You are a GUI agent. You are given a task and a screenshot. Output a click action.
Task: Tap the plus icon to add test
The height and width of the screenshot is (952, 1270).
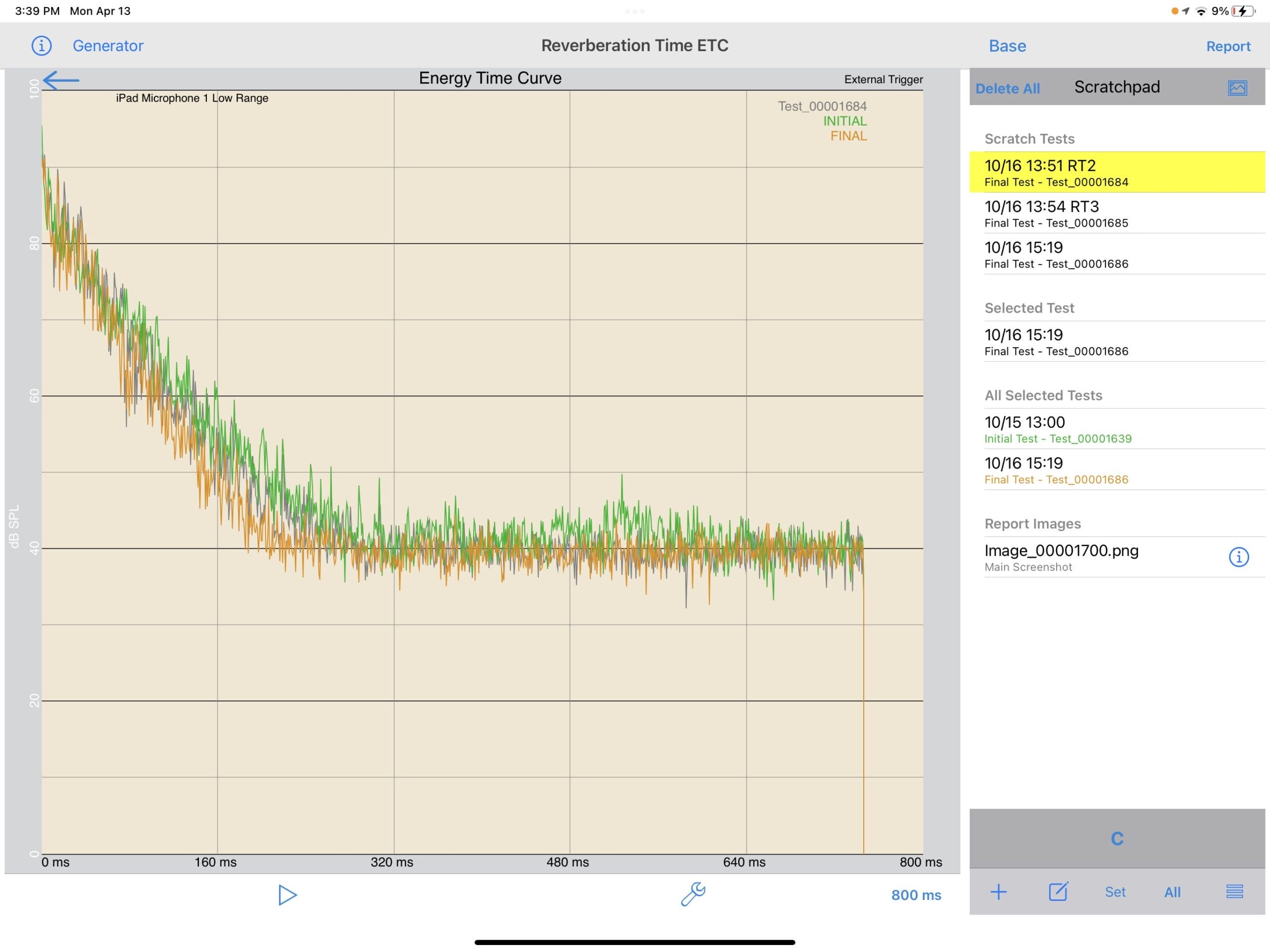[x=999, y=891]
